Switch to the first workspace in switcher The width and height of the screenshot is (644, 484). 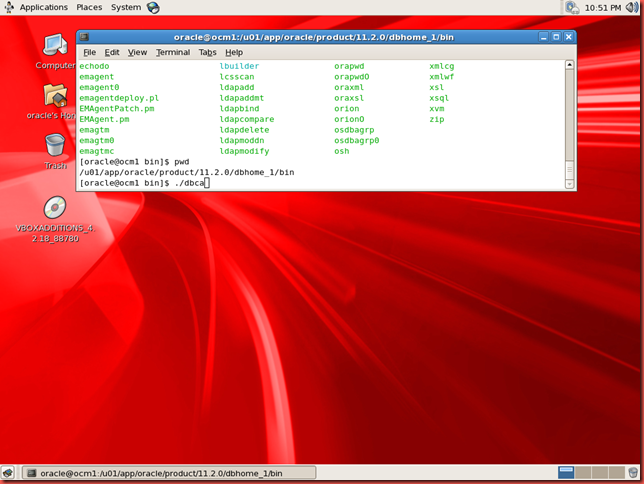[566, 472]
